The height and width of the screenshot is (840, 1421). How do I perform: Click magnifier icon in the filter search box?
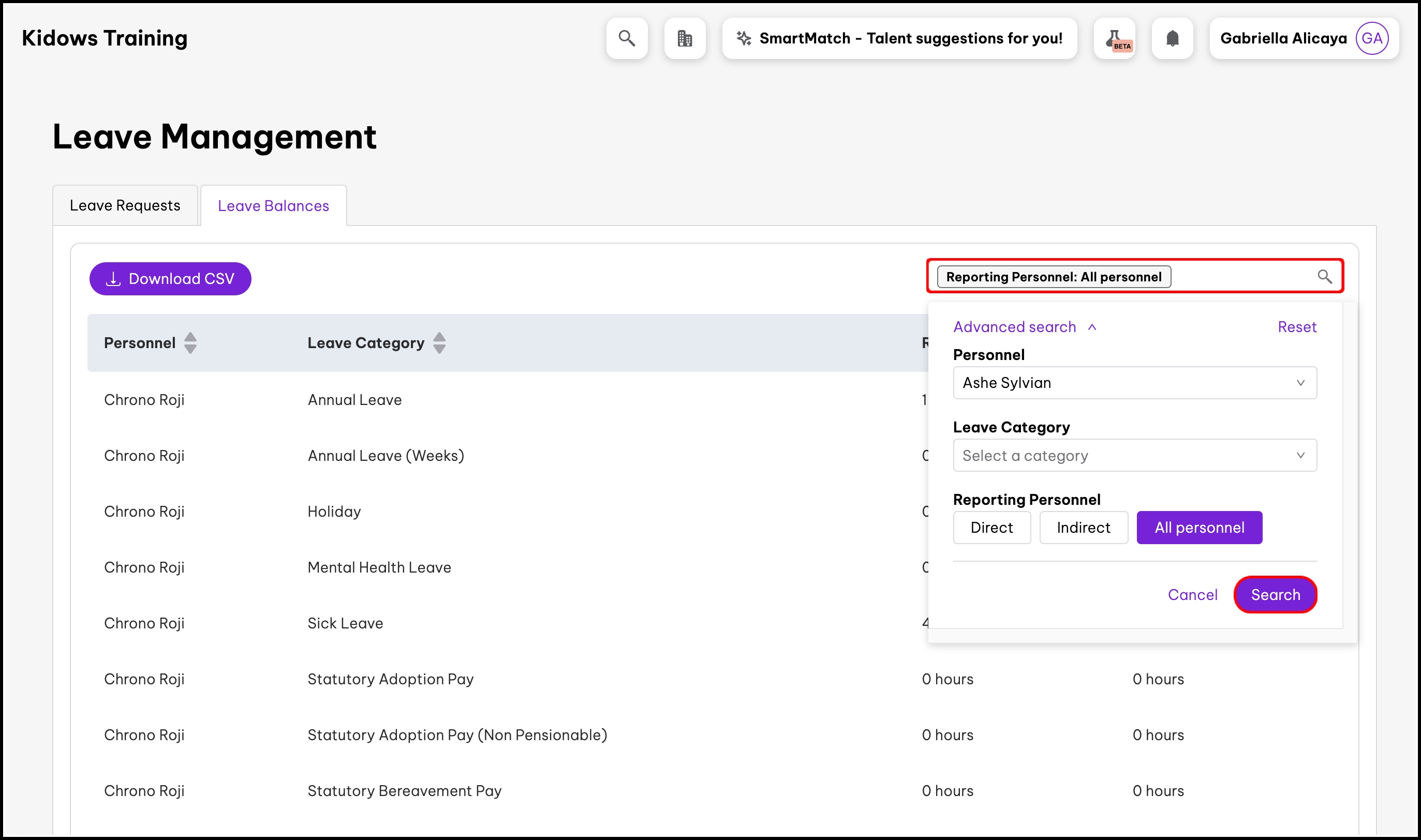[x=1324, y=277]
